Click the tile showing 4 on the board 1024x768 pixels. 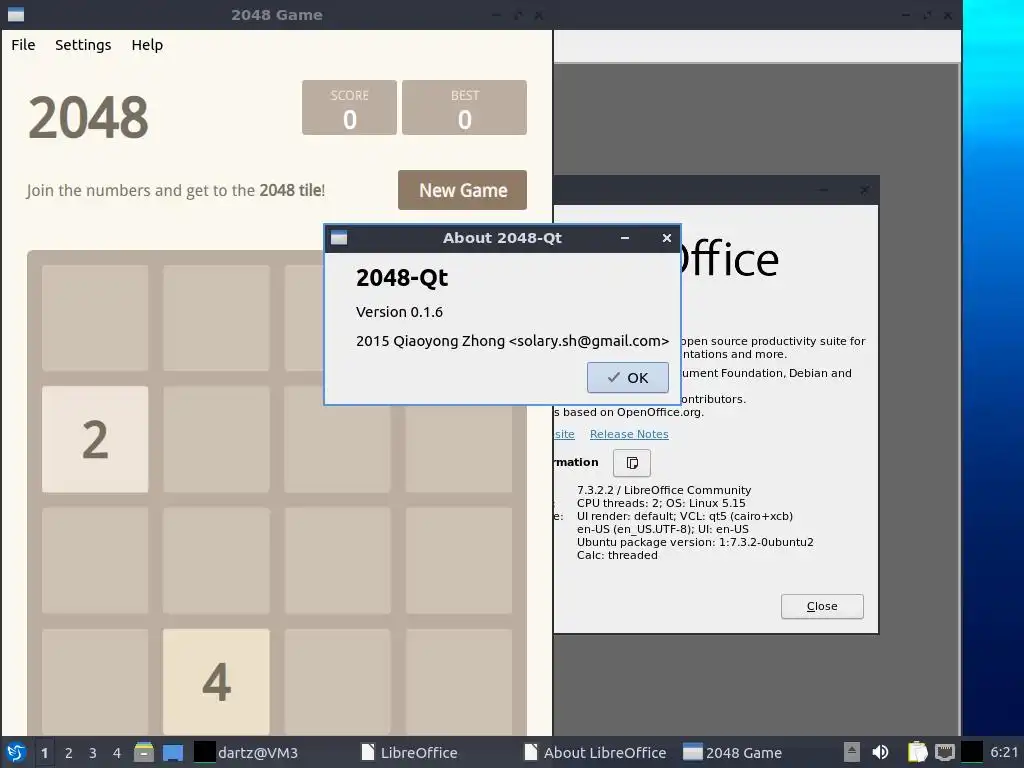point(216,682)
